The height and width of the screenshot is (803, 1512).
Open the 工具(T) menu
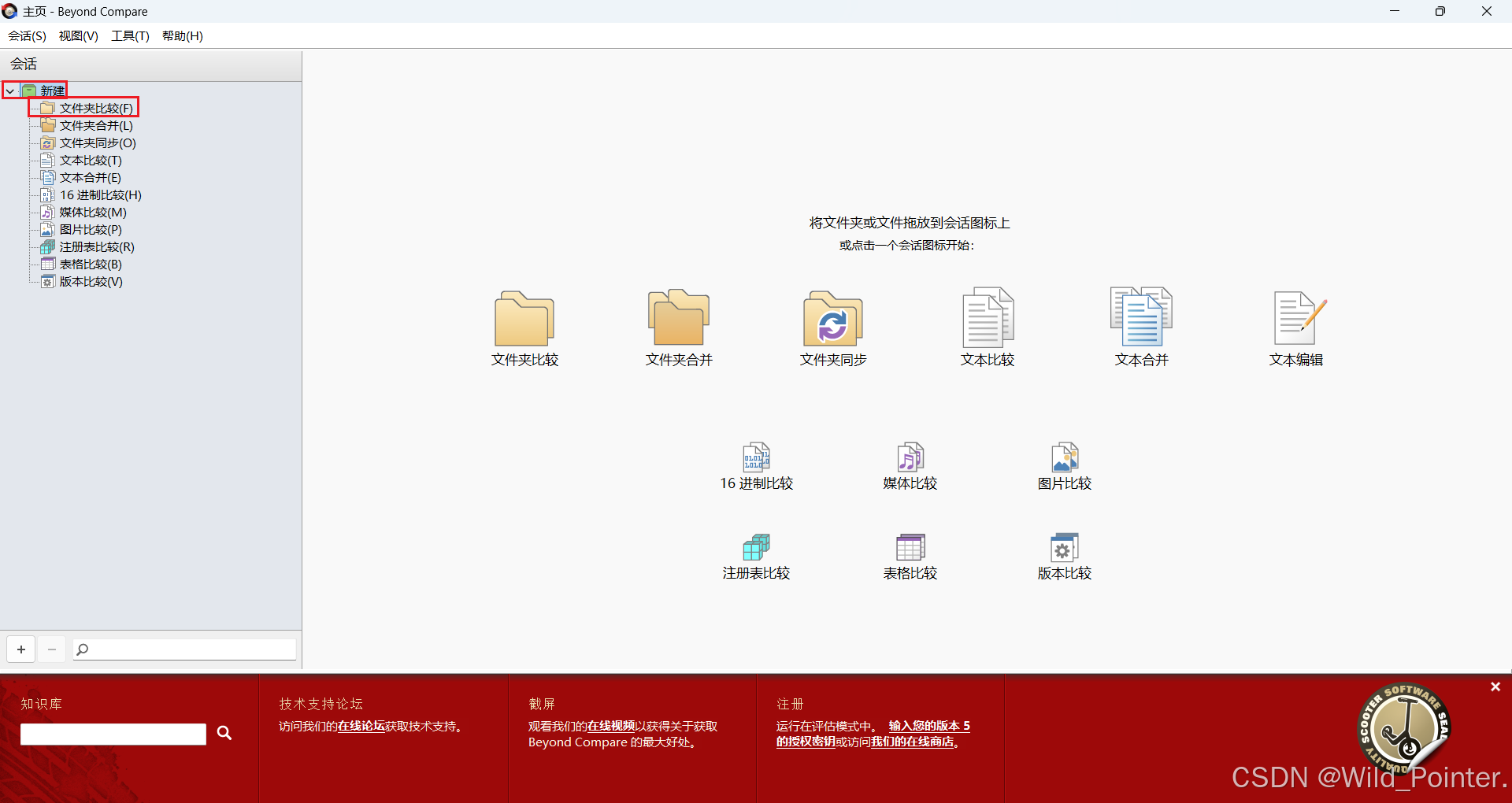[131, 36]
